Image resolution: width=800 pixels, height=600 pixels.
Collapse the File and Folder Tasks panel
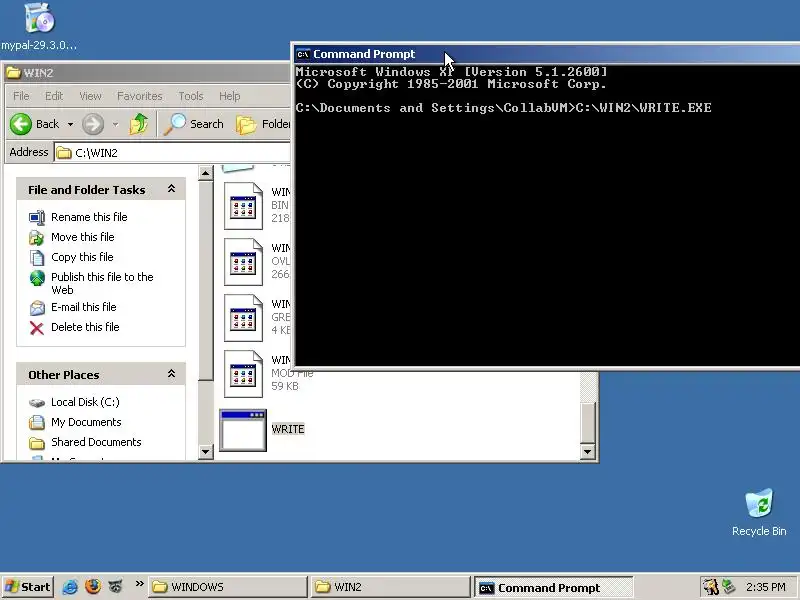(x=171, y=189)
